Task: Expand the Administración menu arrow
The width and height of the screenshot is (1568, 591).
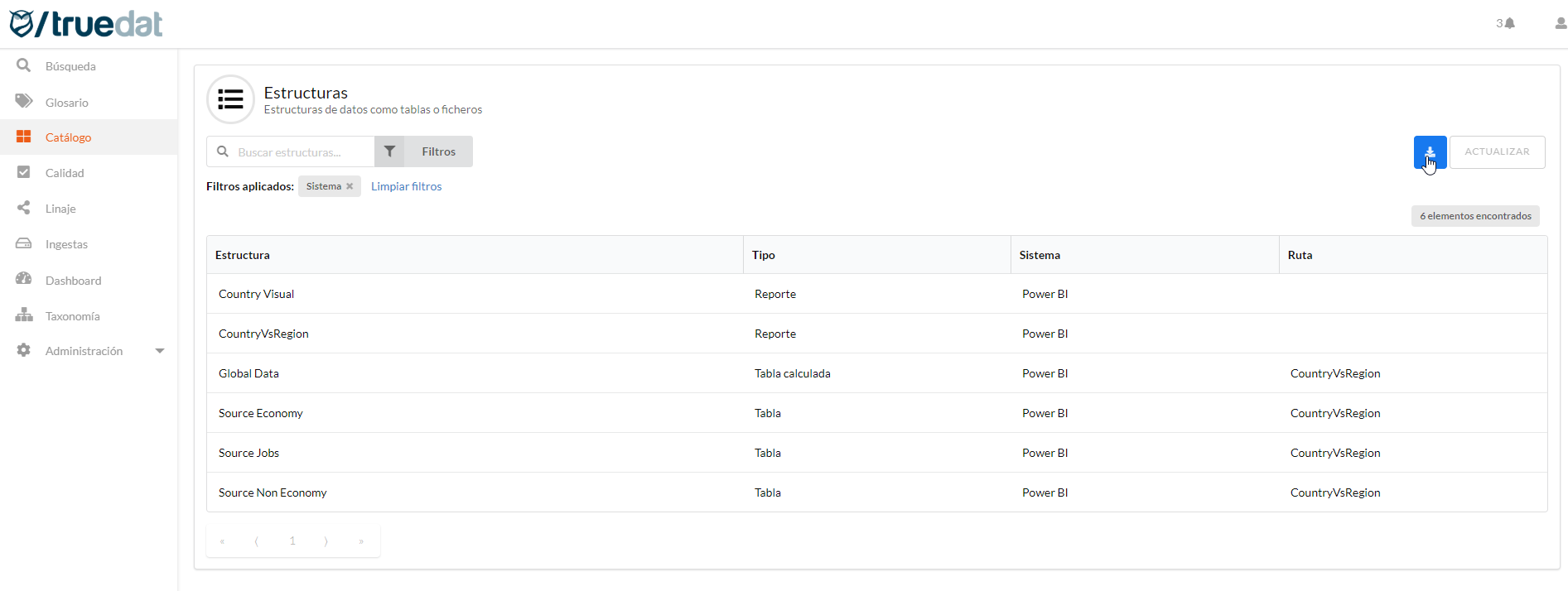Action: pos(160,351)
